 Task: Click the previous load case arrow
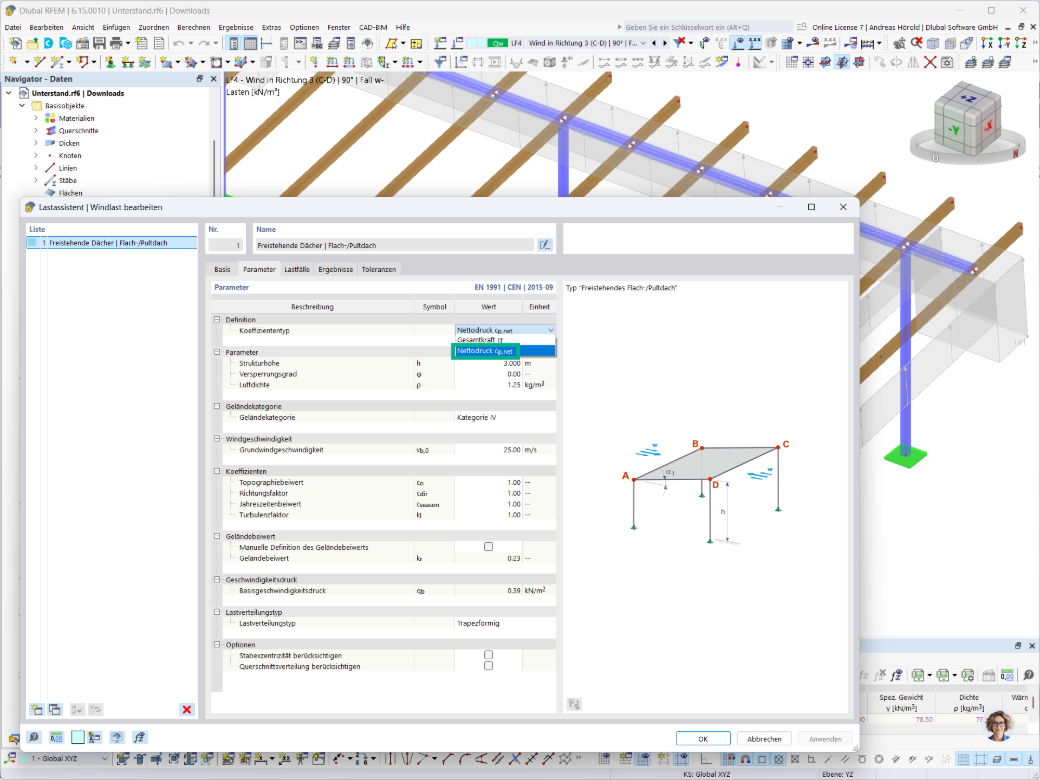654,43
